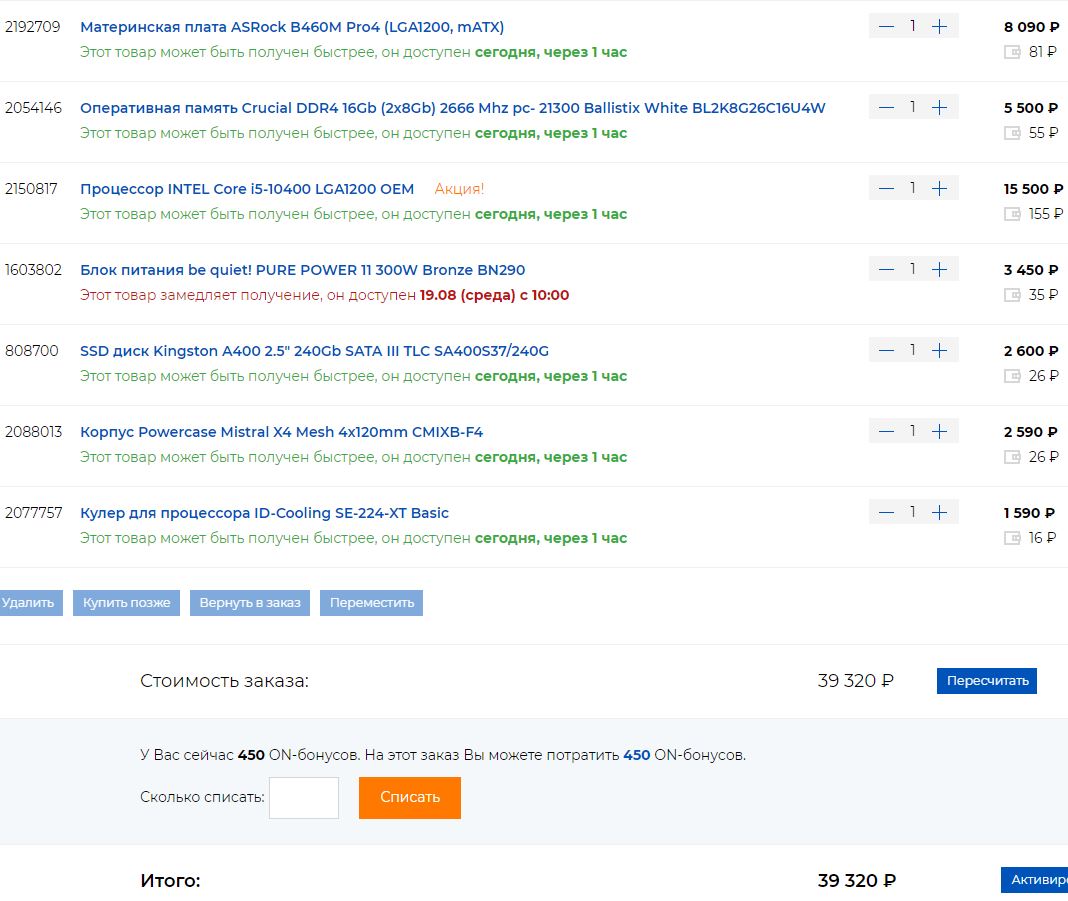This screenshot has height=901, width=1068.
Task: Click quantity value of ASRock motherboard row
Action: click(x=913, y=27)
